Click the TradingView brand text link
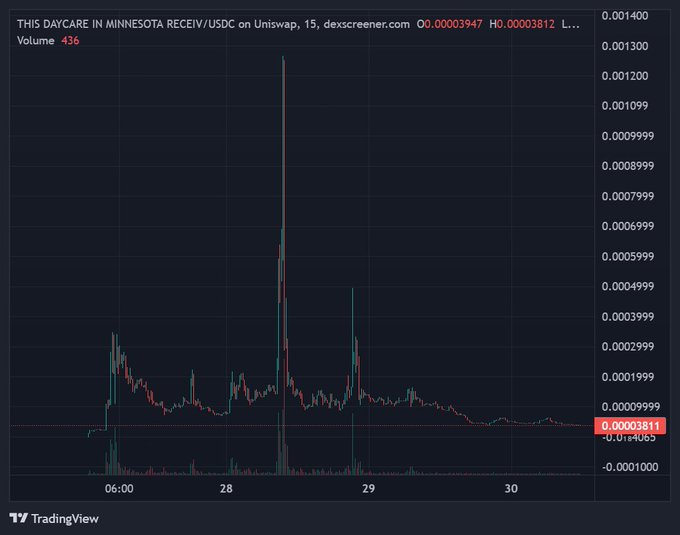Image resolution: width=680 pixels, height=535 pixels. pyautogui.click(x=64, y=518)
